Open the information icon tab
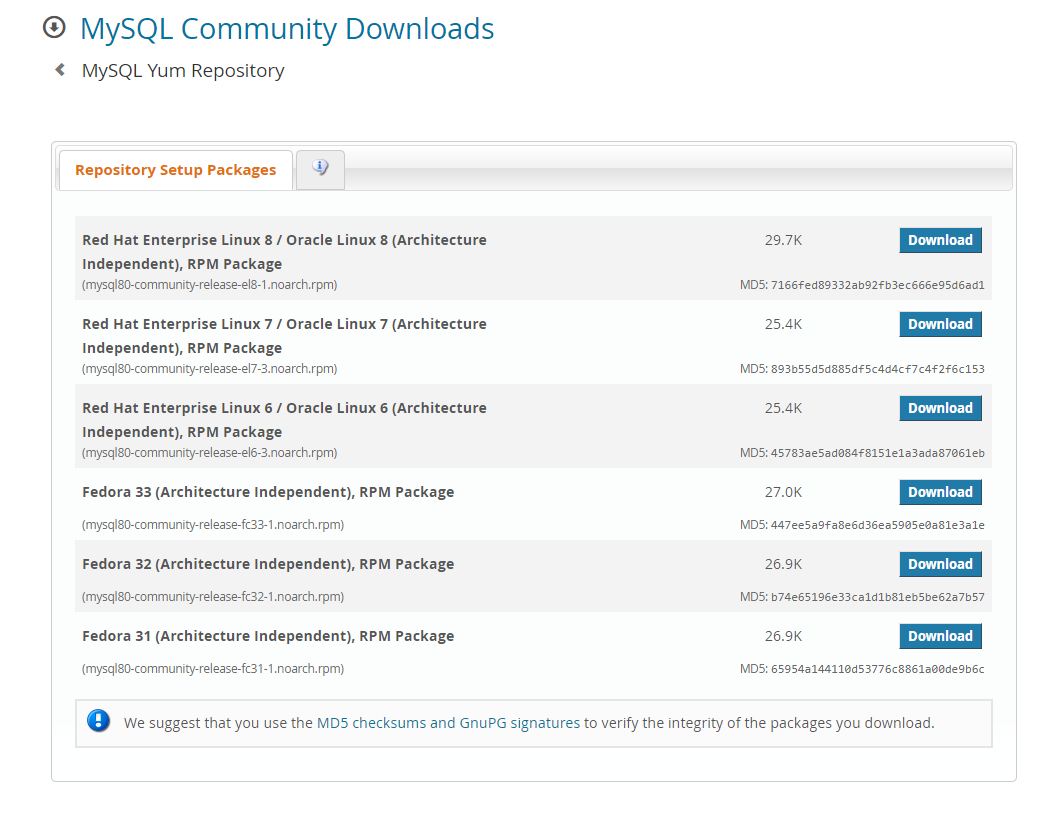 click(320, 168)
